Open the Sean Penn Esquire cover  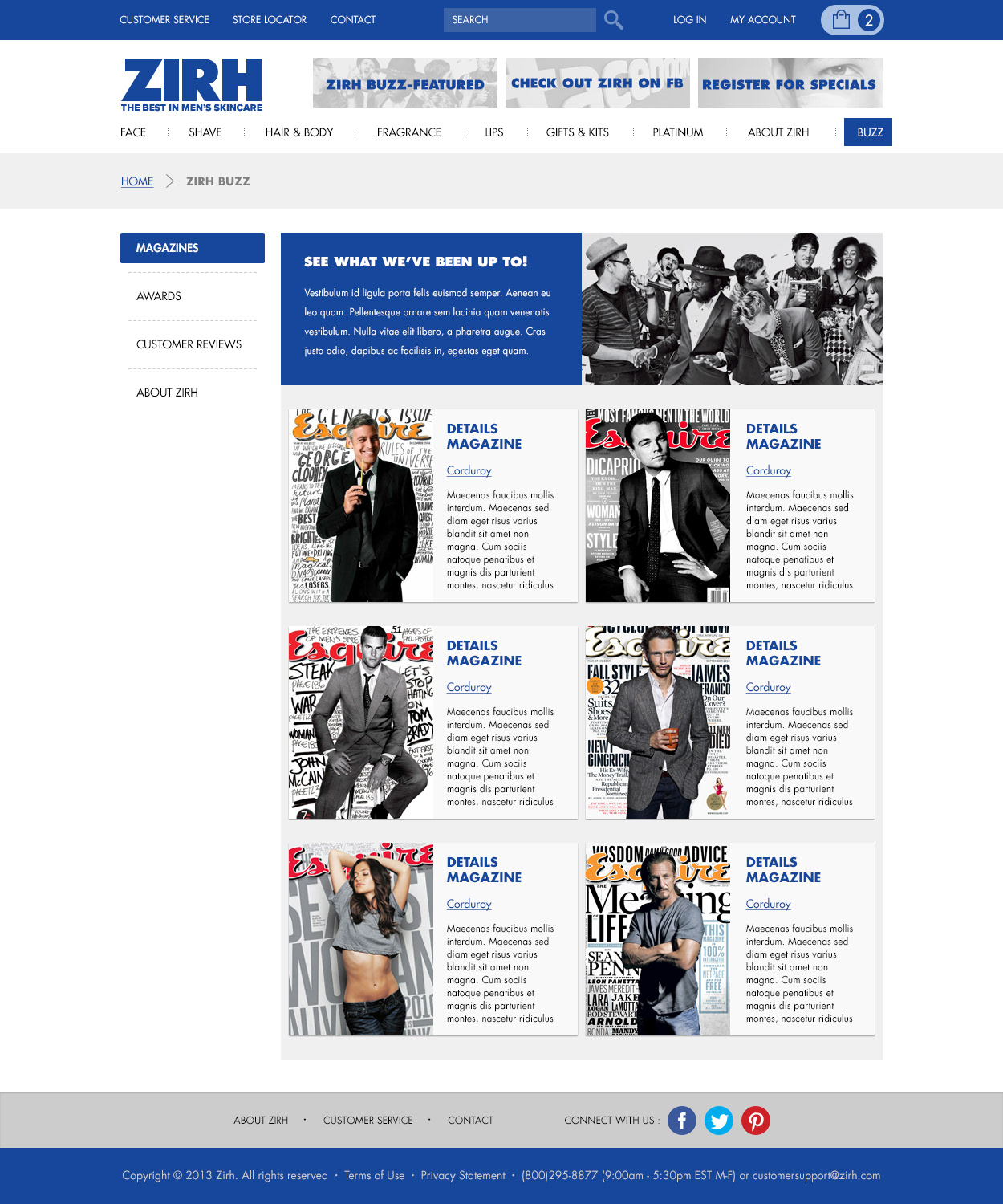(658, 939)
